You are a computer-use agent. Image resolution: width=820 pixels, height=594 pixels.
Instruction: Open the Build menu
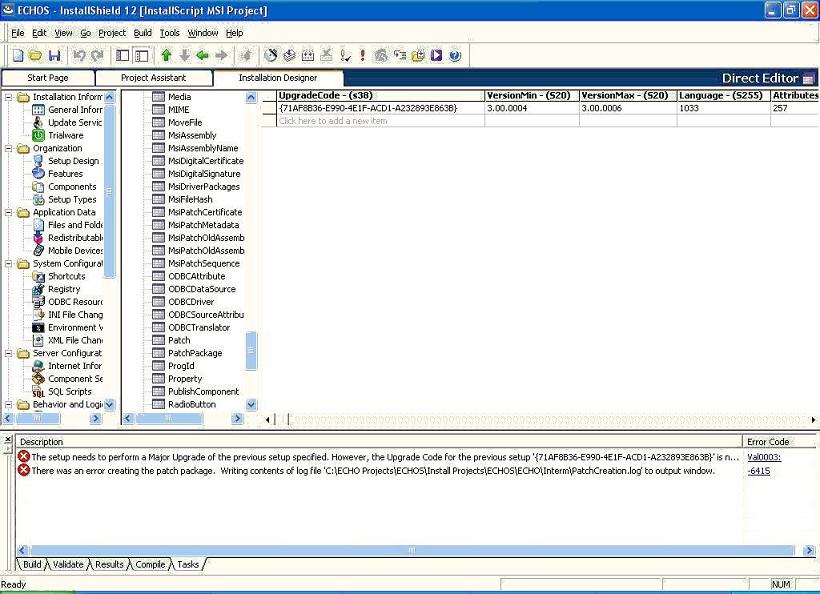click(x=143, y=33)
